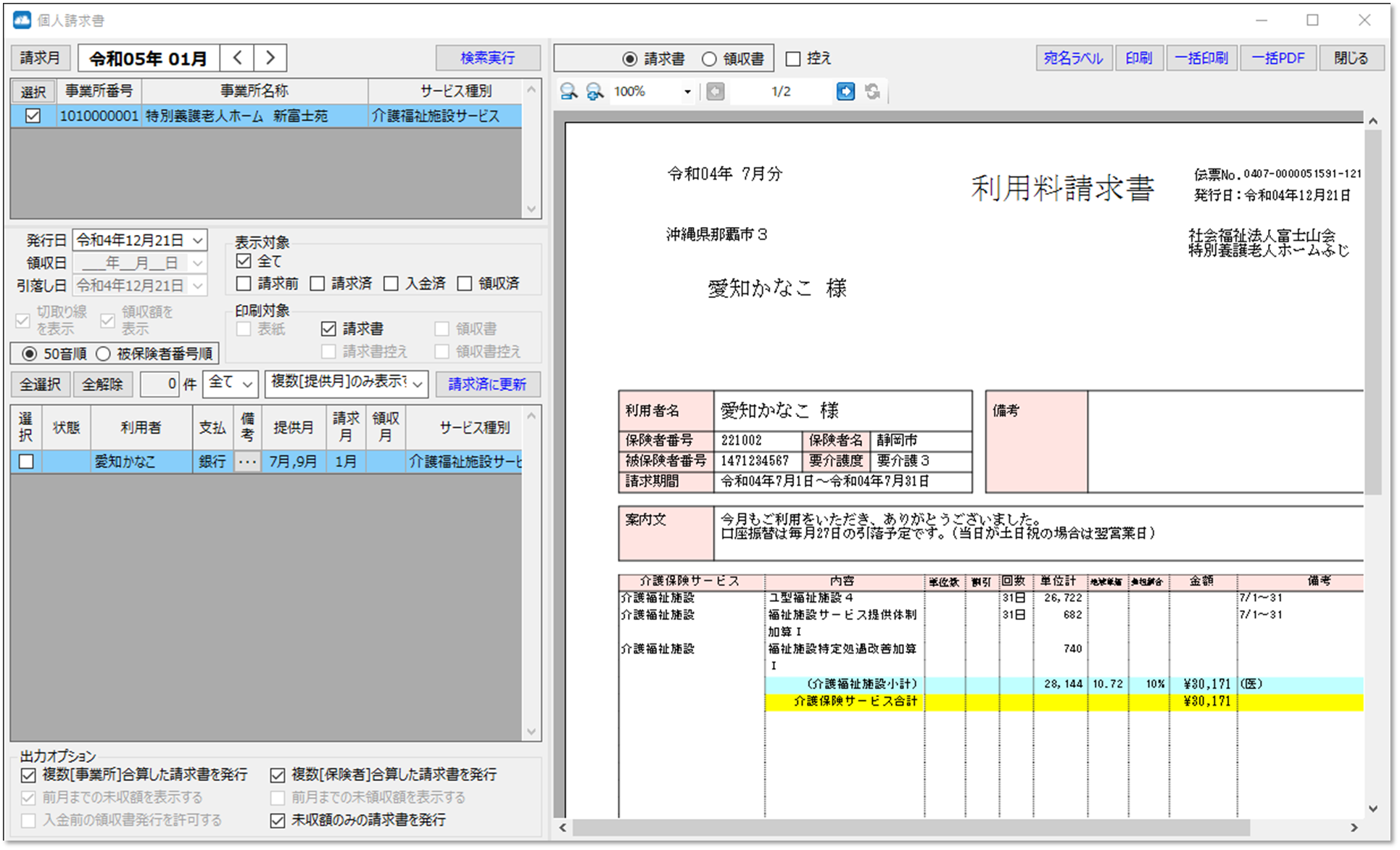Select the 被保険者番号順 sort order
The image size is (1400, 850).
[104, 353]
